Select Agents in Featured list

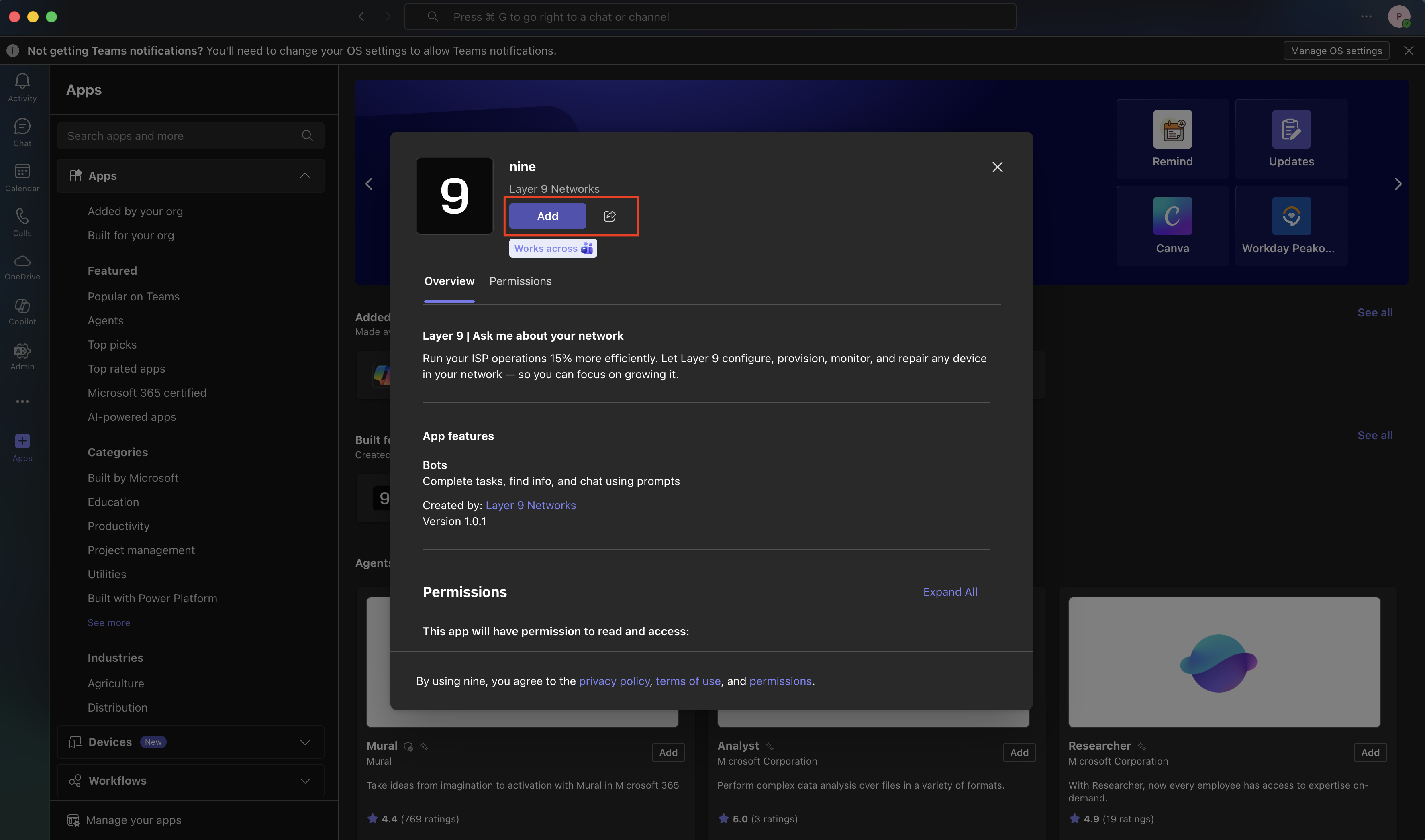[105, 320]
